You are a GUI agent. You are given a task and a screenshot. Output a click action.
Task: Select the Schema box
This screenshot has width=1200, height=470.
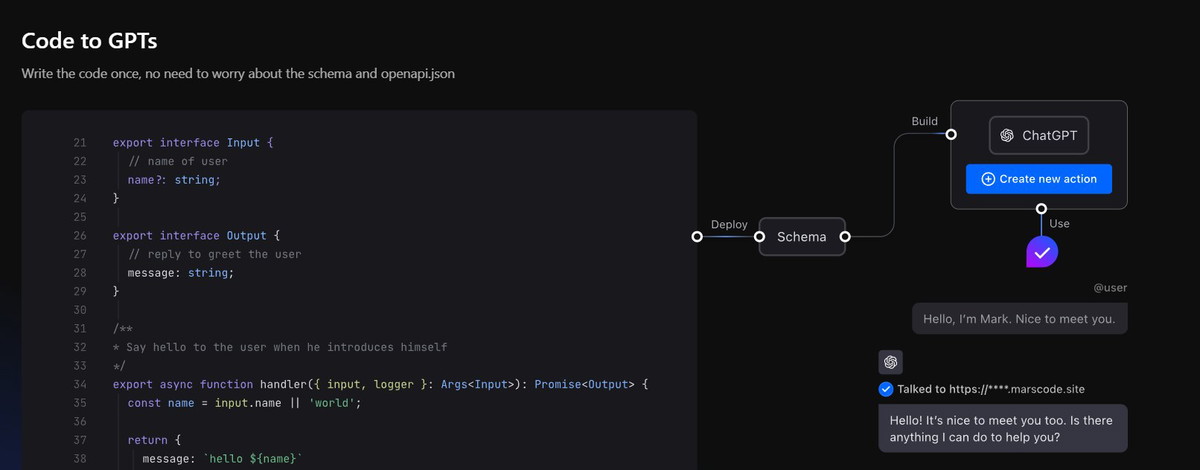[x=801, y=237]
